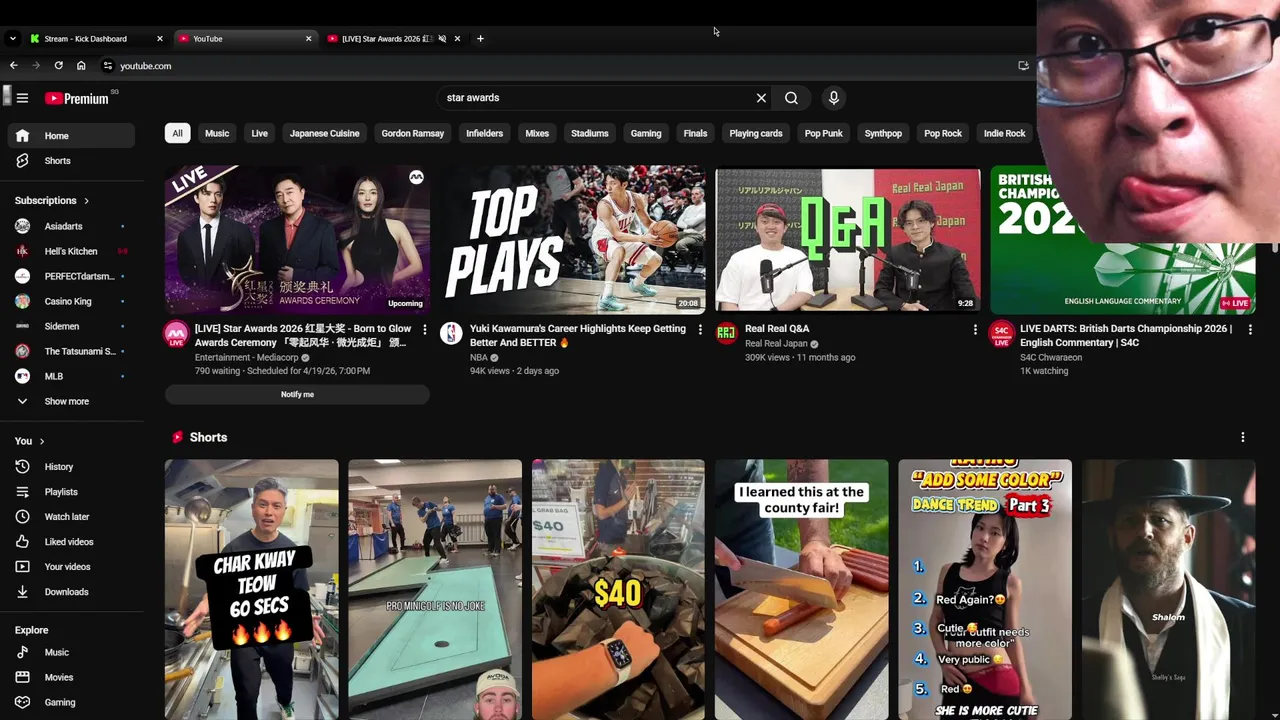This screenshot has width=1280, height=720.
Task: Open the Shorts sidebar icon
Action: point(23,161)
